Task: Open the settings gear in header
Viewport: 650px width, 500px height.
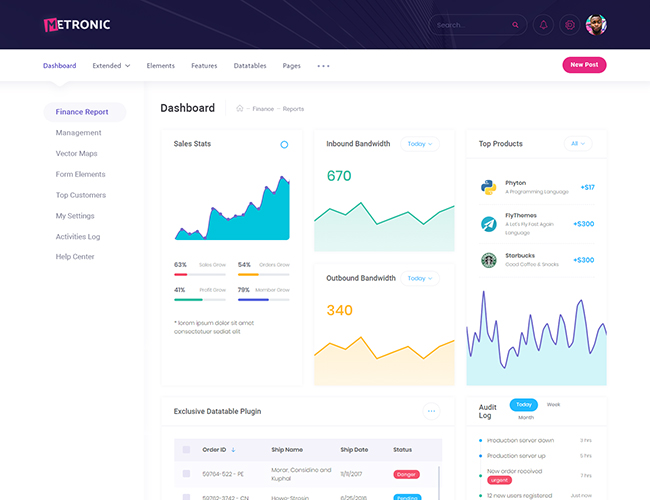Action: (x=570, y=25)
